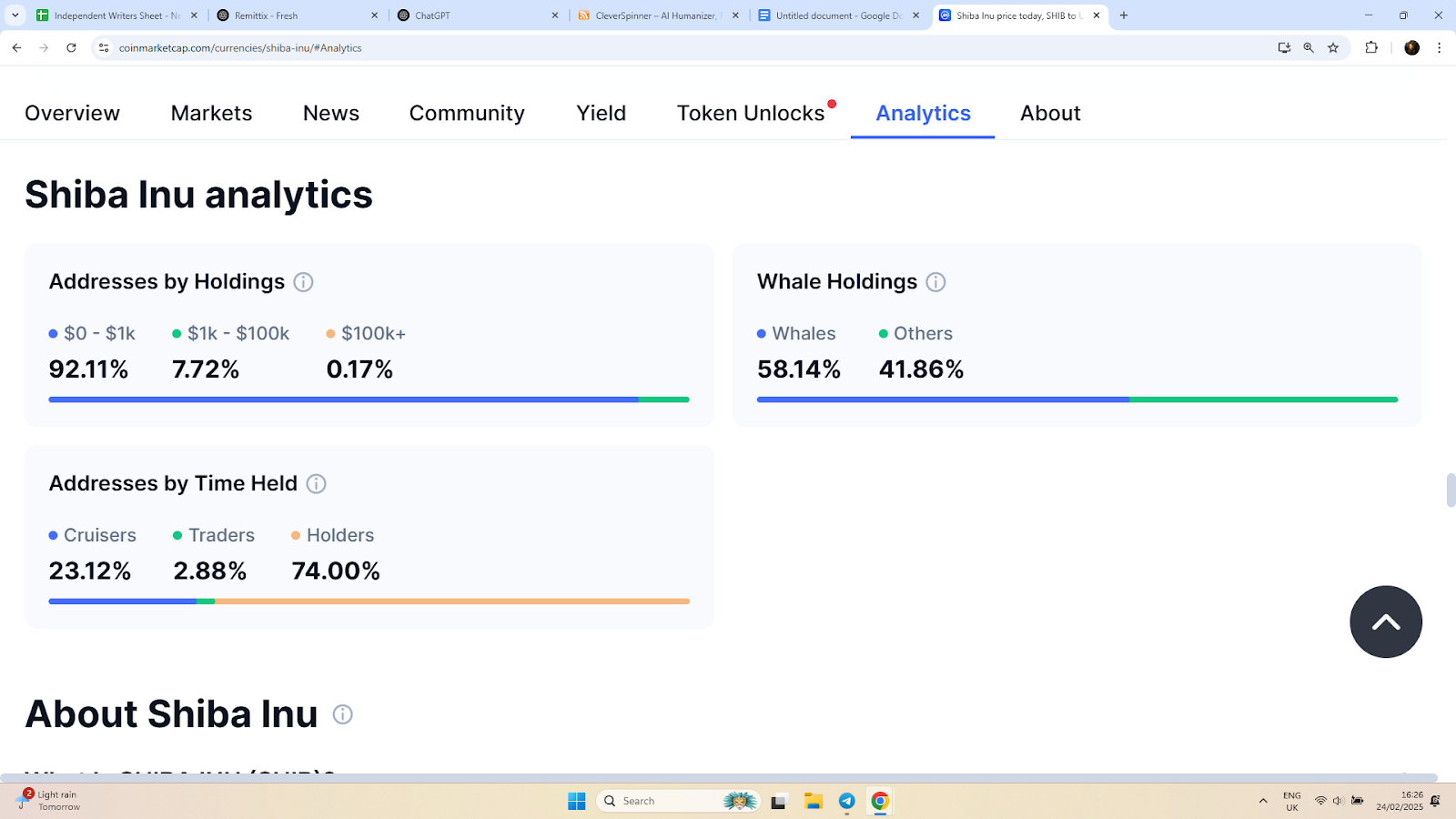Go back with the browser back arrow
The width and height of the screenshot is (1456, 819).
click(16, 47)
